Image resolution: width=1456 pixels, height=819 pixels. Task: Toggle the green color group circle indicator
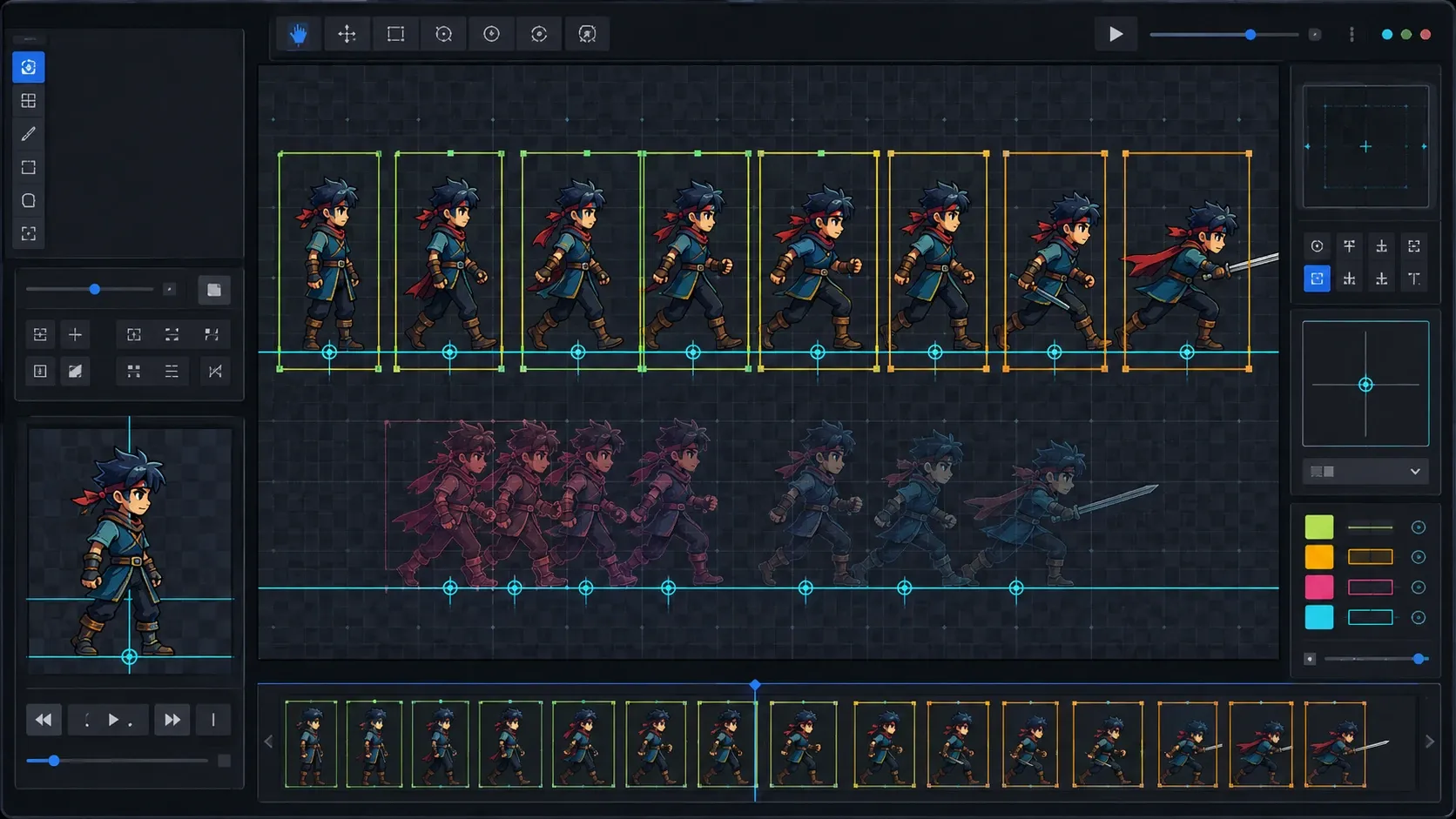click(1418, 527)
